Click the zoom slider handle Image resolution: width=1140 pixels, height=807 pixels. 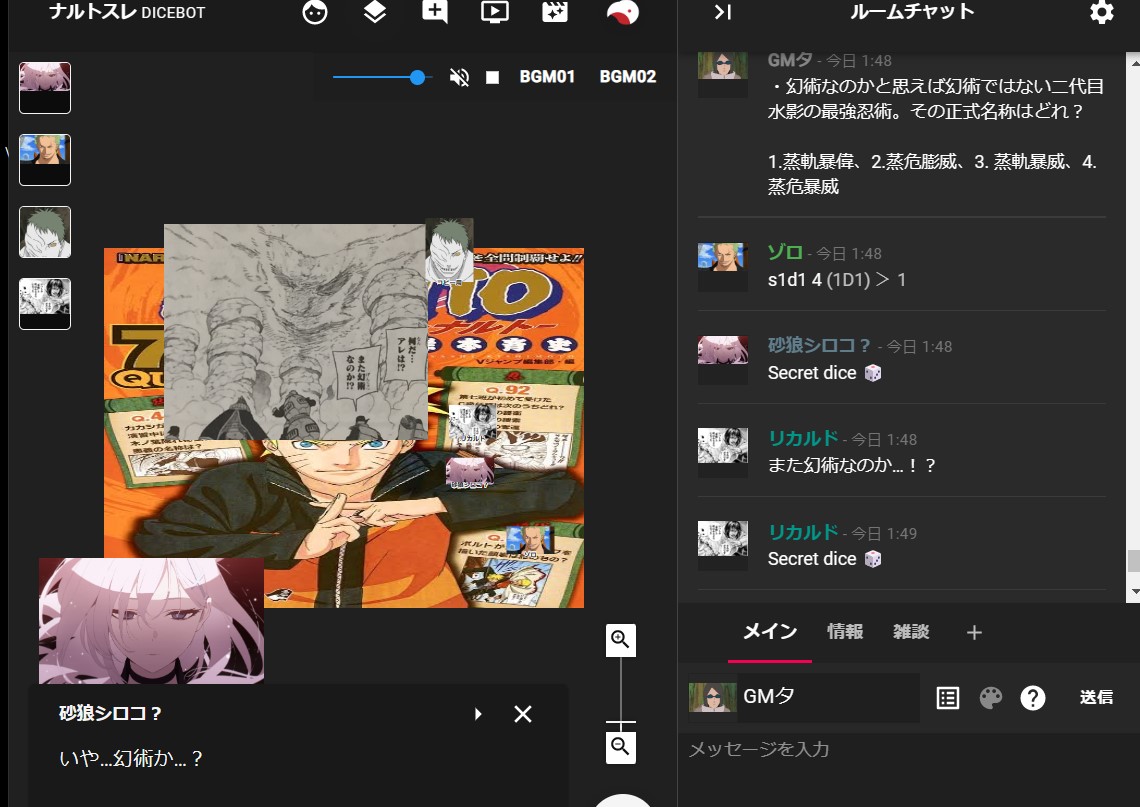(620, 722)
